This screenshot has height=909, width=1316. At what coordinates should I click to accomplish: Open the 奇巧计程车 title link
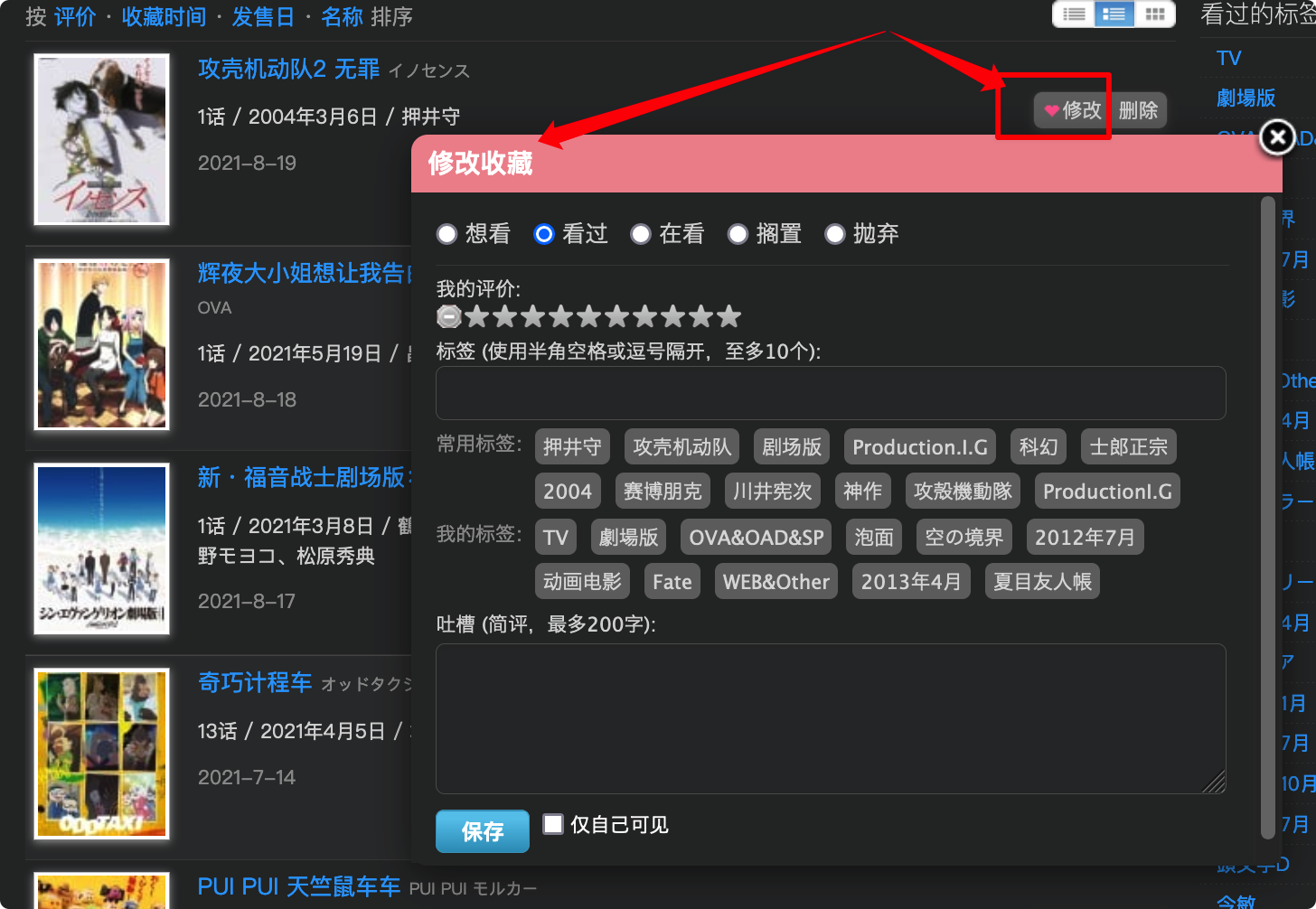point(255,682)
